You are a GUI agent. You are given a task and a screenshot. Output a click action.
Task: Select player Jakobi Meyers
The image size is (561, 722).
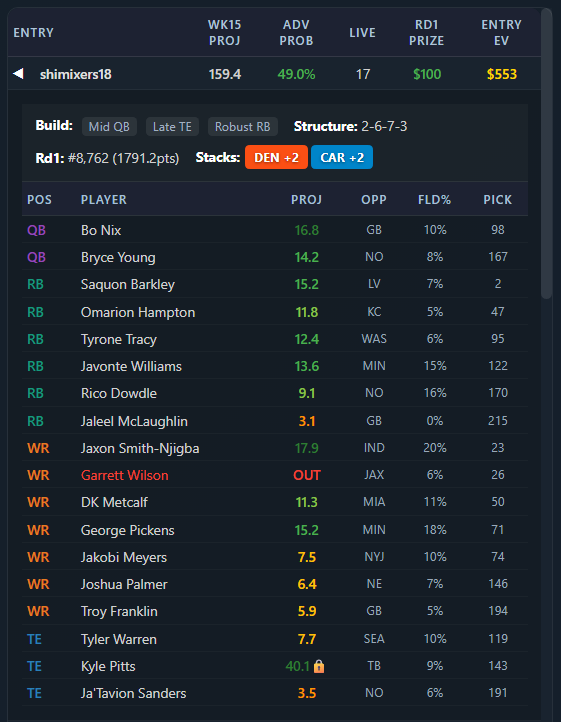(x=124, y=558)
